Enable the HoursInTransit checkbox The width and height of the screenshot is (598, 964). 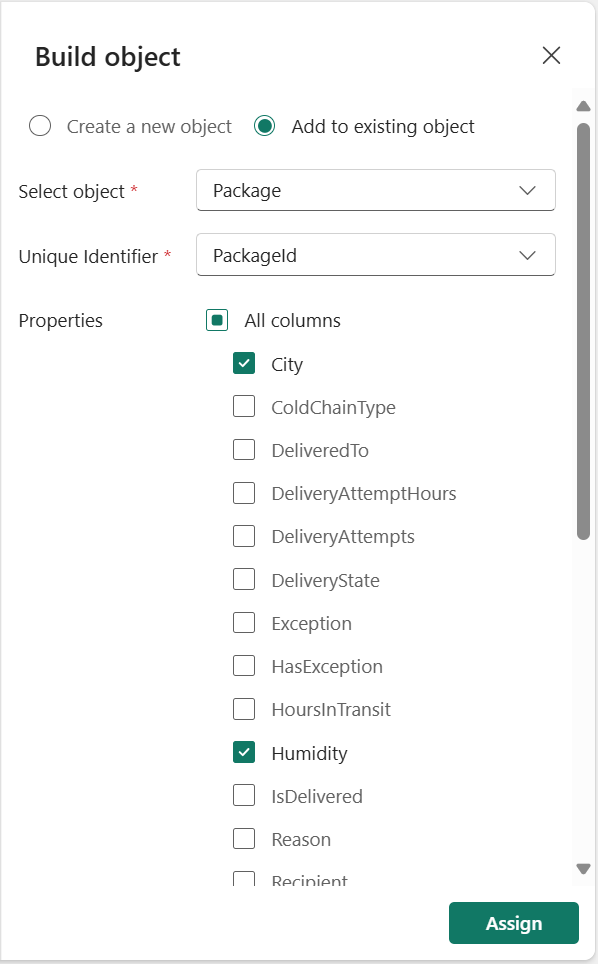[x=244, y=709]
